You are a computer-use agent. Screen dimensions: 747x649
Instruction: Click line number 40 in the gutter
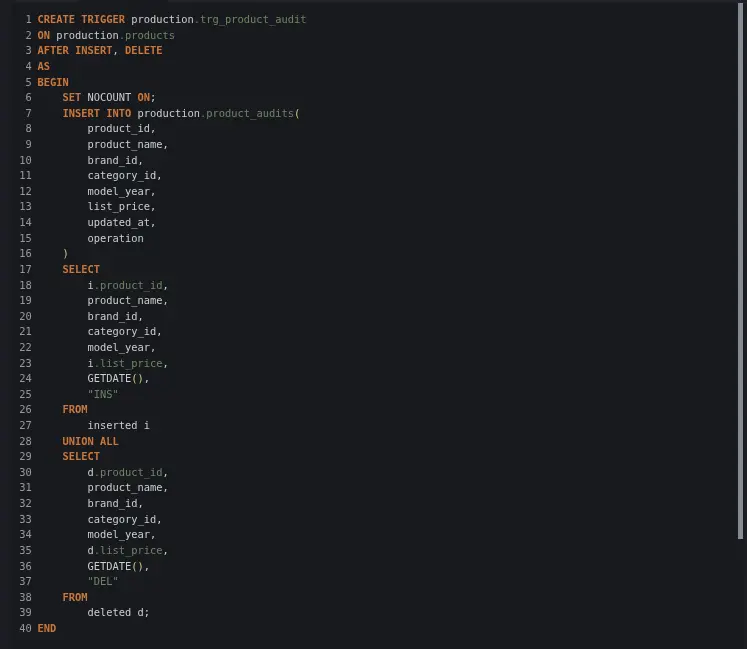pyautogui.click(x=25, y=628)
